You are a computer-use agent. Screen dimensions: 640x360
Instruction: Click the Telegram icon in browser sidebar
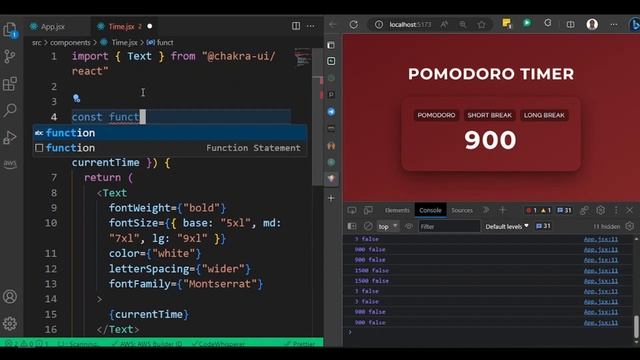coord(331,112)
